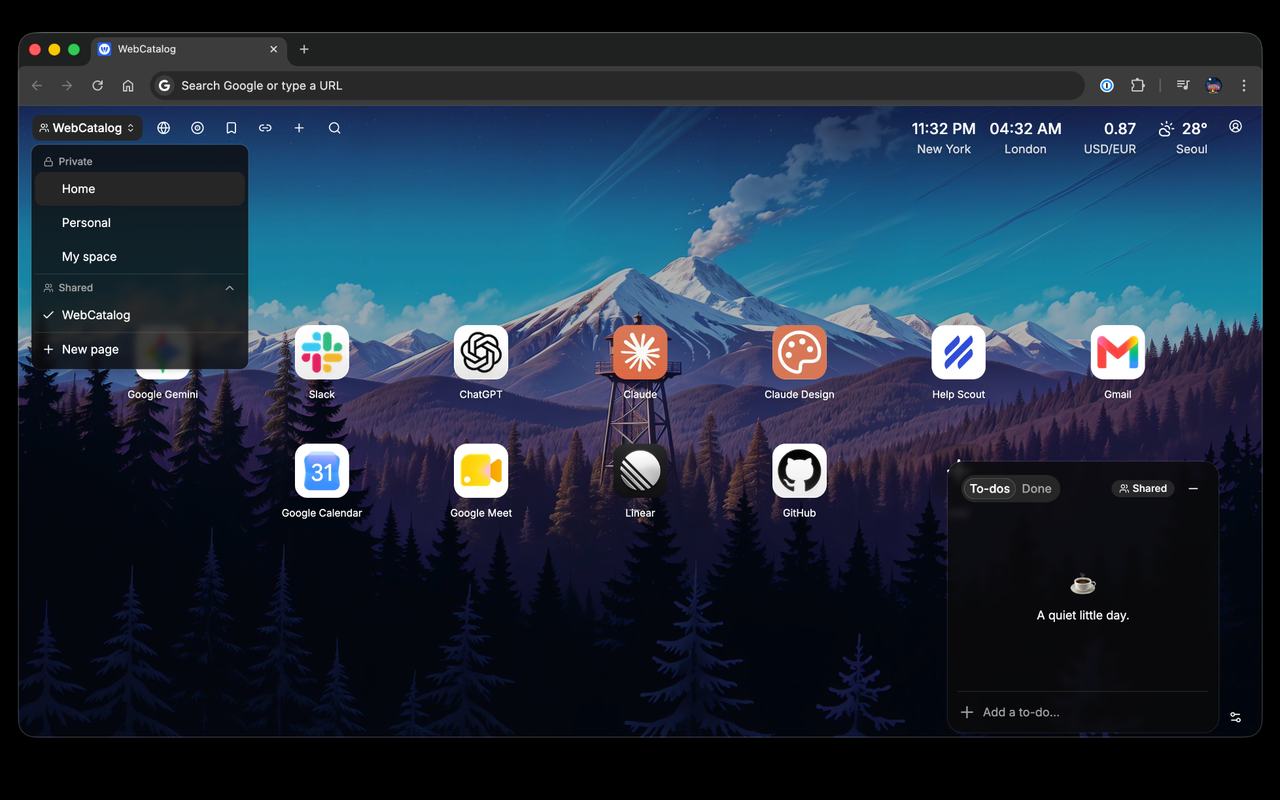
Task: Collapse the WebCatalog space switcher dropdown
Action: 87,128
